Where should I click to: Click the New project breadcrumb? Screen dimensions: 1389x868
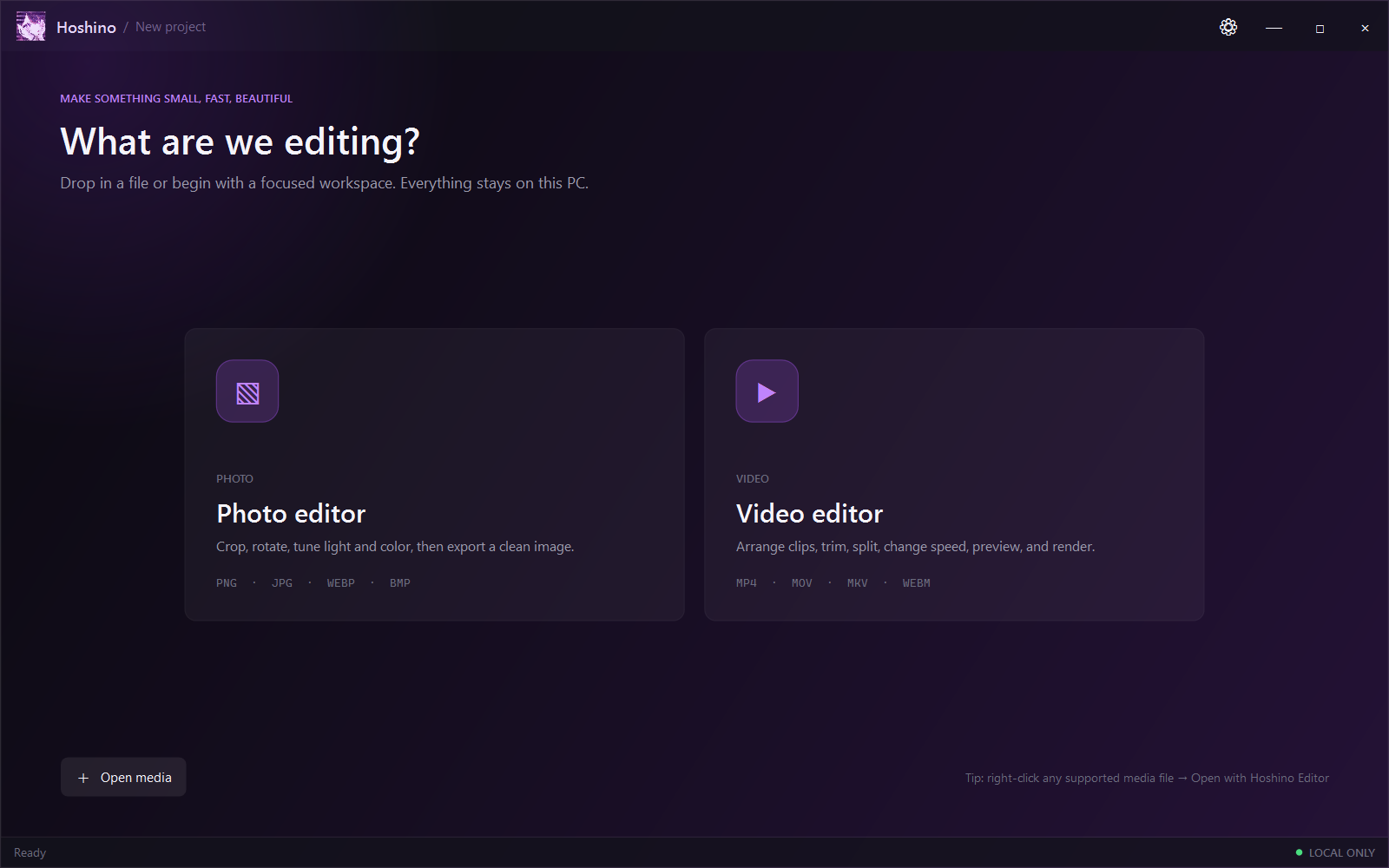170,27
